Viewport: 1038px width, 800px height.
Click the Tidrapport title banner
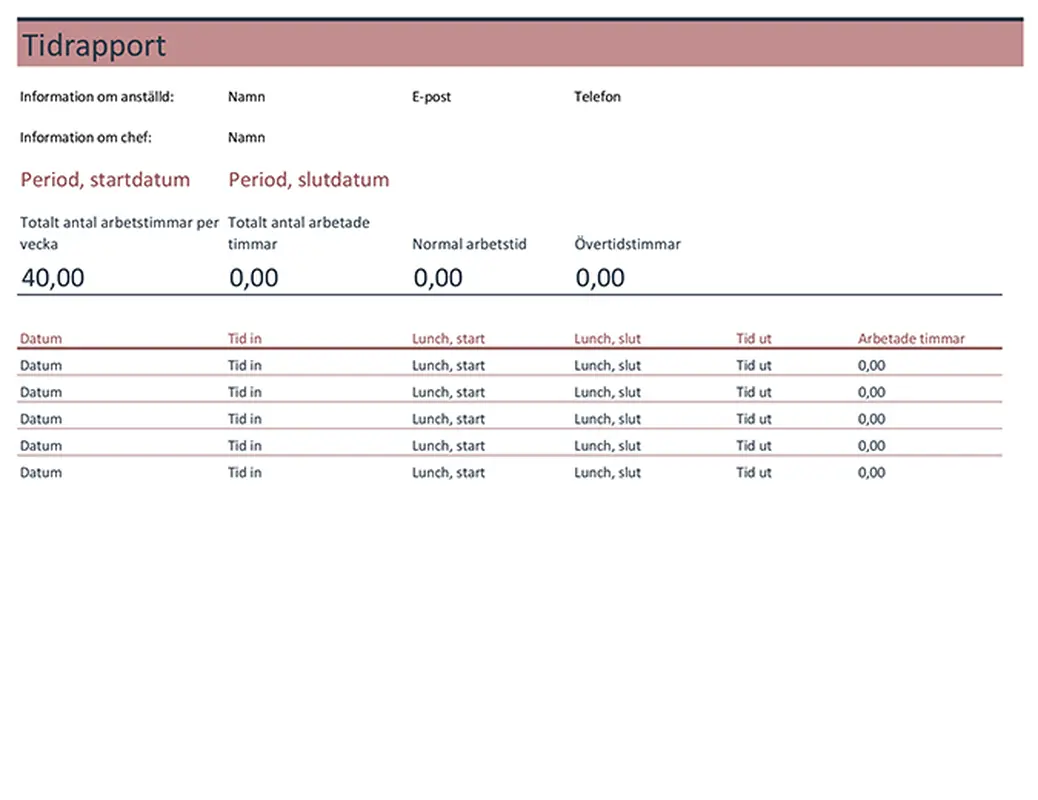[x=519, y=45]
